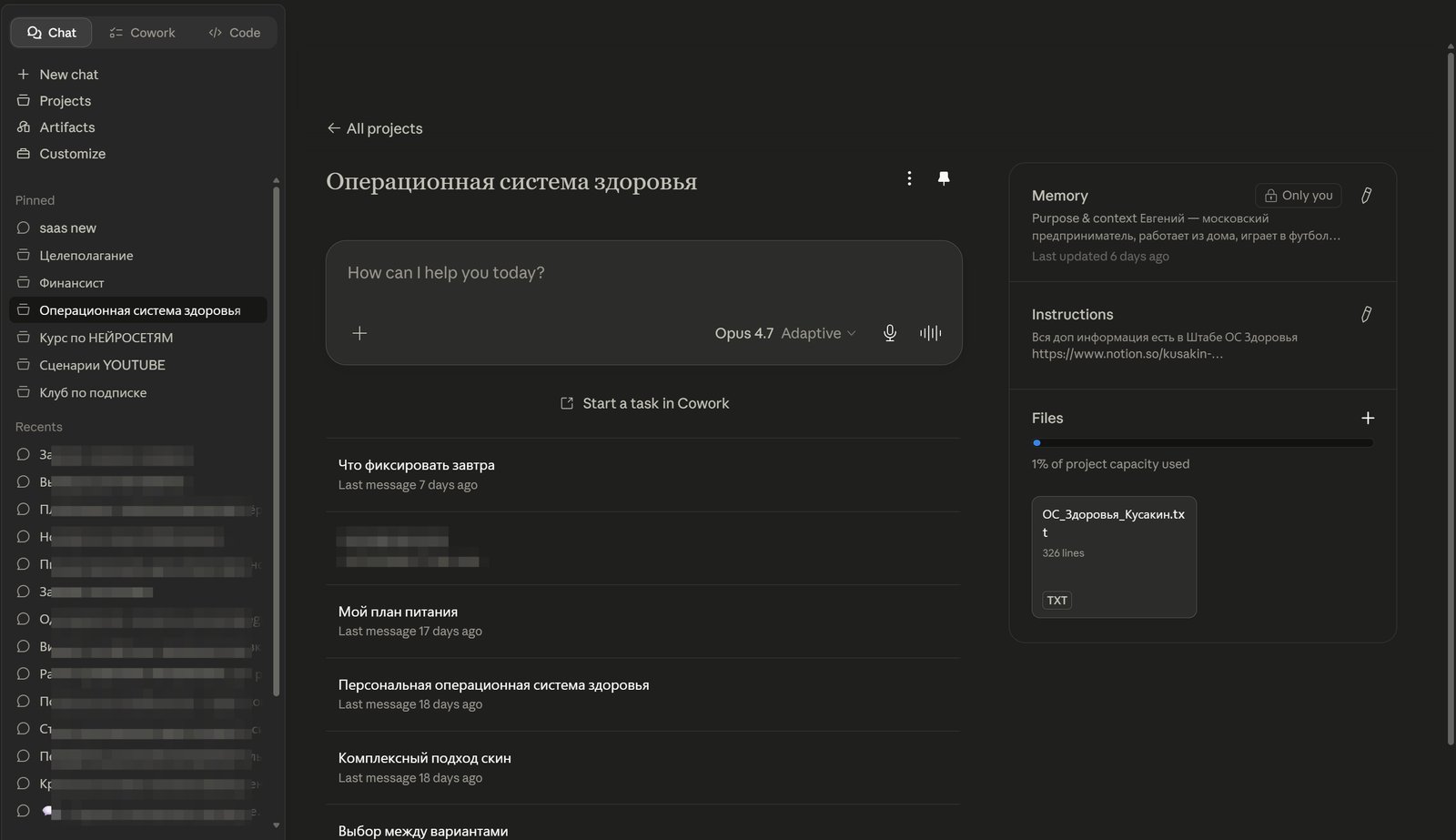Switch to the Chat tab
Image resolution: width=1456 pixels, height=840 pixels.
pyautogui.click(x=52, y=33)
